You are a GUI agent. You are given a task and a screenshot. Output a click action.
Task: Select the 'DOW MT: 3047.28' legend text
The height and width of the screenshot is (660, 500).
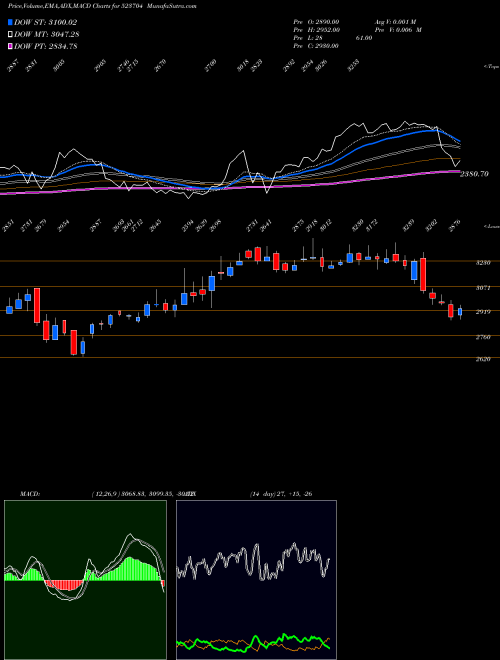tap(47, 35)
